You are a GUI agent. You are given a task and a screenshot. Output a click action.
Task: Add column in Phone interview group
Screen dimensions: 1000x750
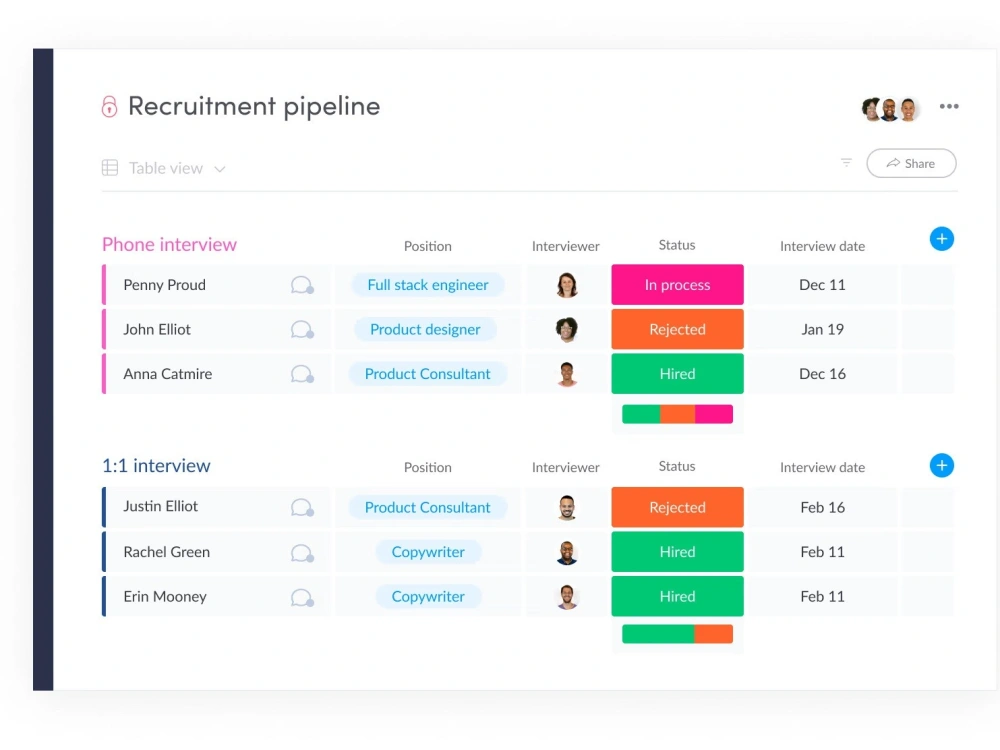(x=941, y=239)
